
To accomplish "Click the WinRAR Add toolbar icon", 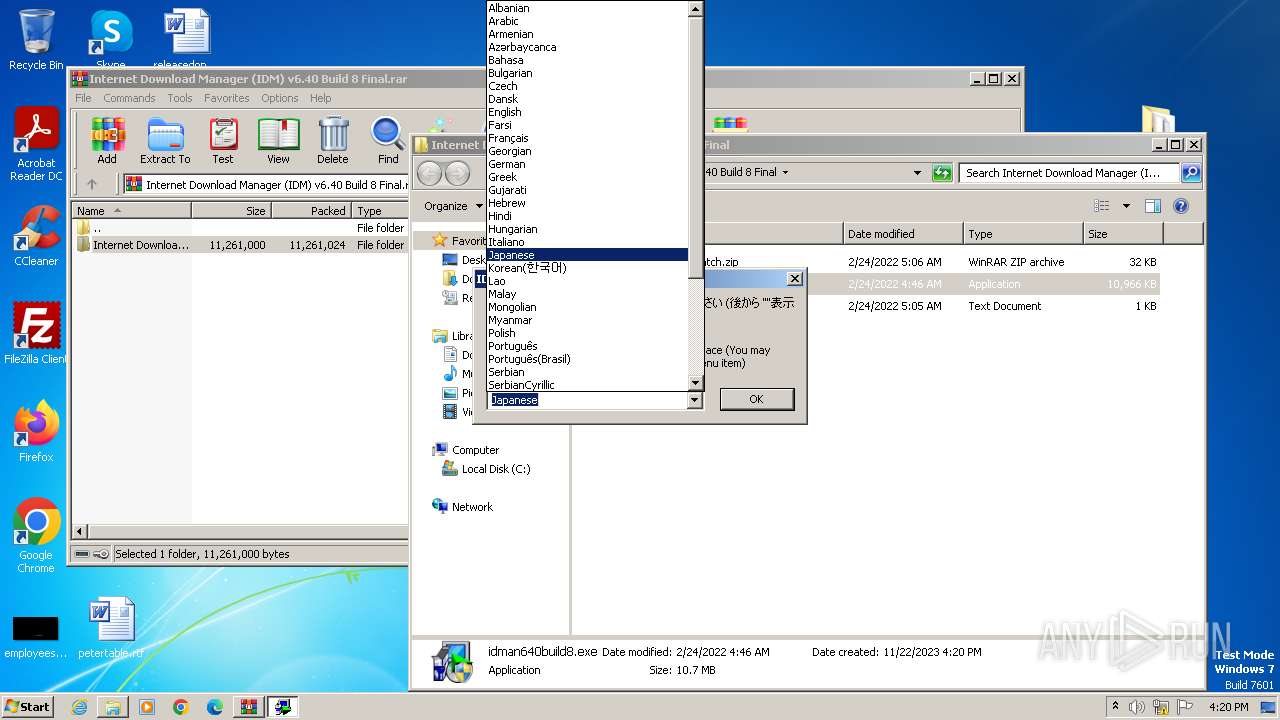I will [x=107, y=141].
